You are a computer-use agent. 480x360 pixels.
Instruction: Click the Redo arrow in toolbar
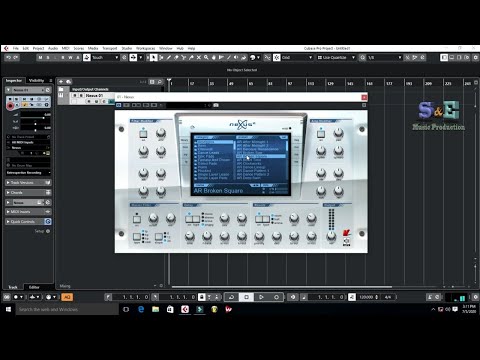(x=16, y=57)
